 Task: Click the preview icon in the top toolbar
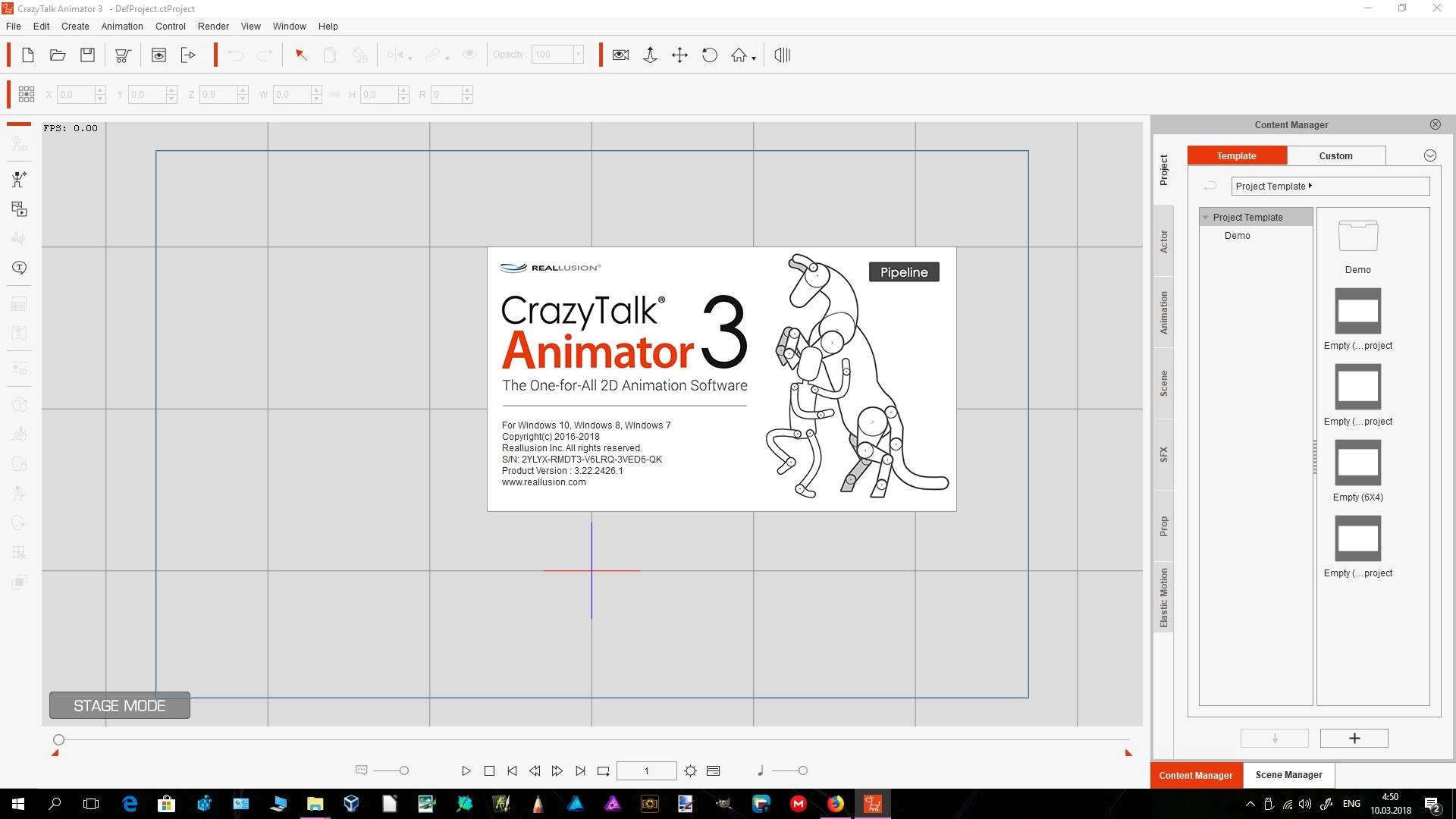158,55
